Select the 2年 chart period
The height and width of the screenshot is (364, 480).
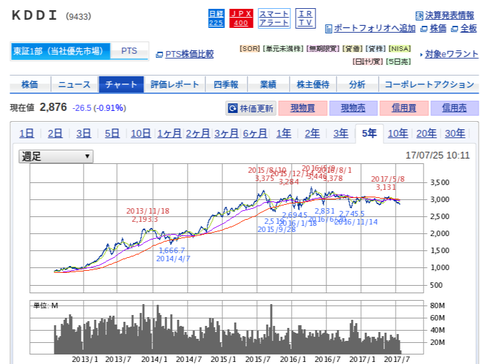pos(312,134)
